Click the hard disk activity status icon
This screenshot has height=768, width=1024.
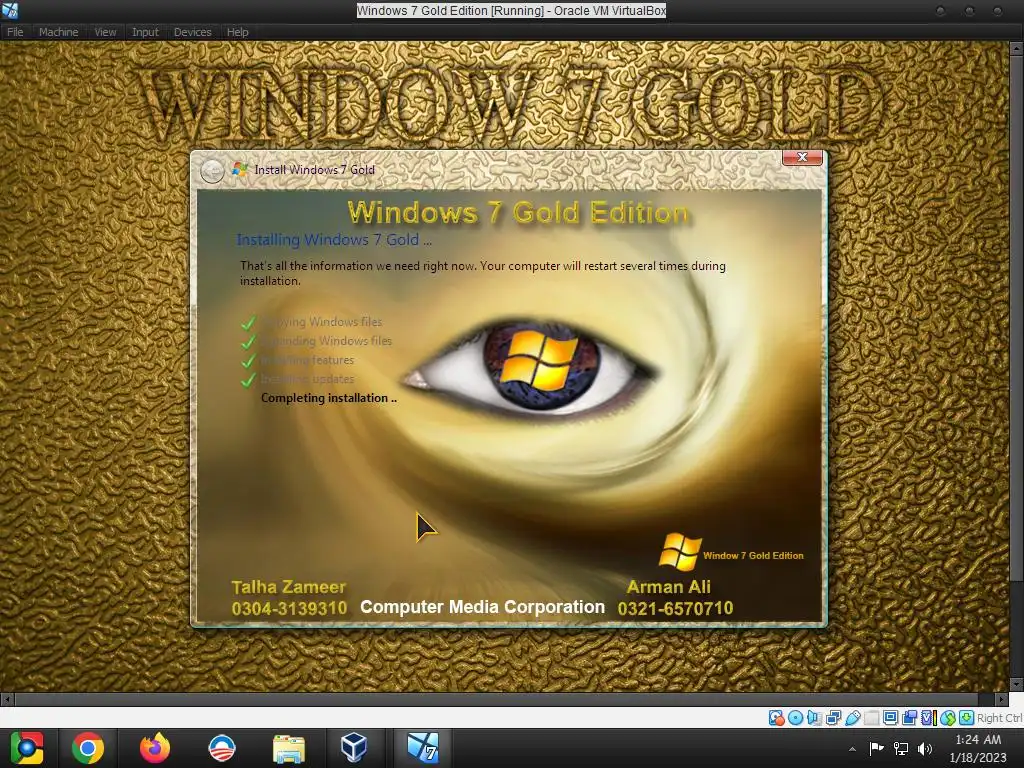coord(776,718)
